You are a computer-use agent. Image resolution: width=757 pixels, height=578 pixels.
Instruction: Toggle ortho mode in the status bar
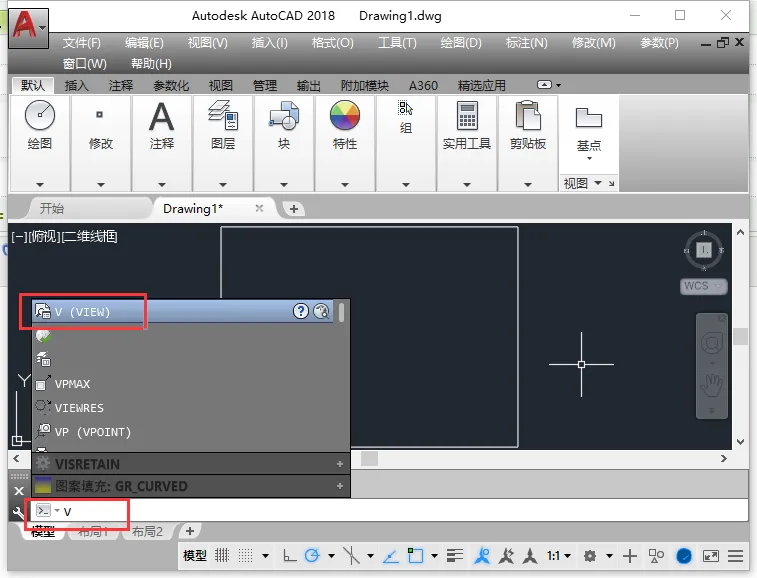289,556
